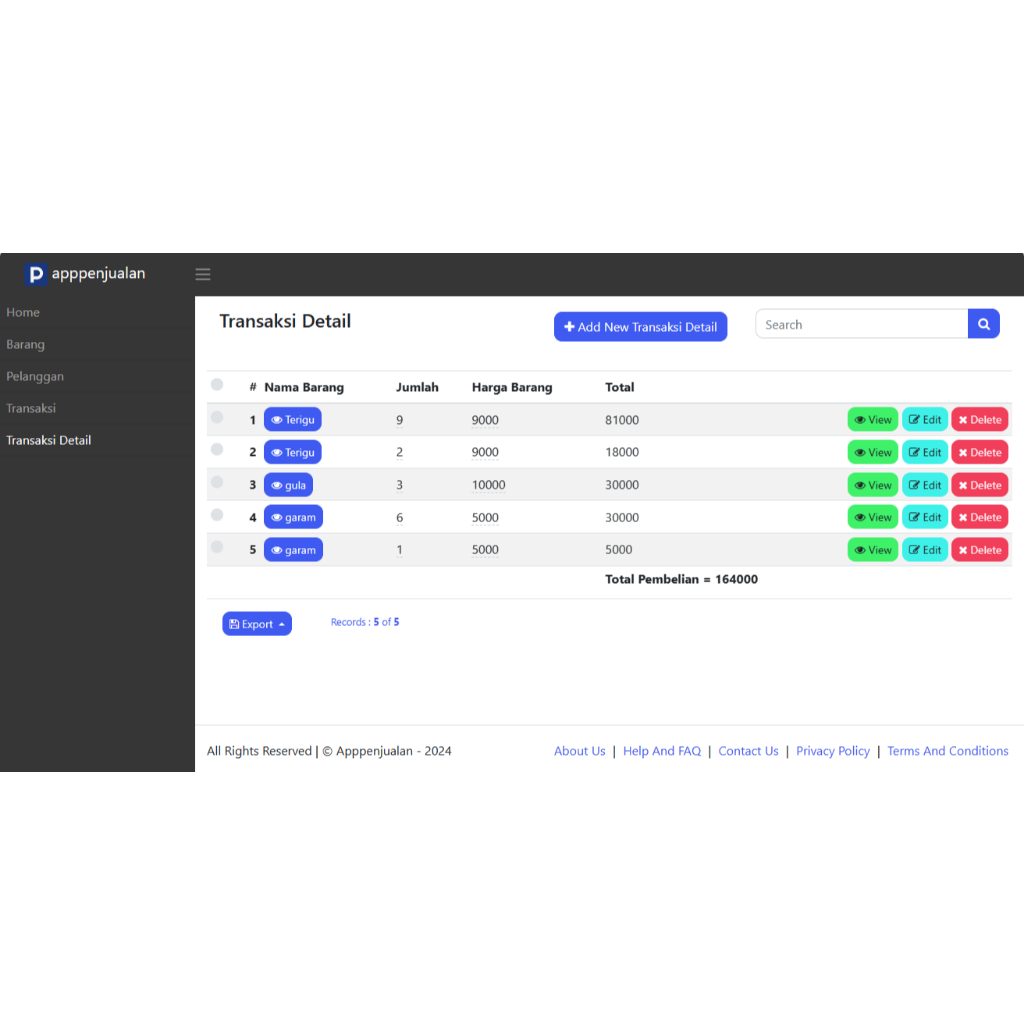Screen dimensions: 1024x1024
Task: Delete the row 1 Terigu record
Action: click(x=979, y=420)
